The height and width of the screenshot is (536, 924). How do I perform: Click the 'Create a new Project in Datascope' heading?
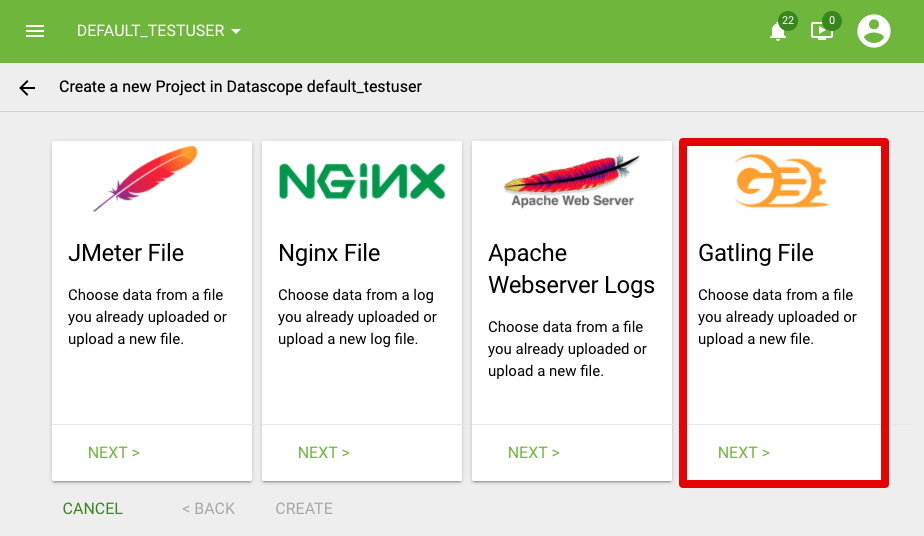240,87
